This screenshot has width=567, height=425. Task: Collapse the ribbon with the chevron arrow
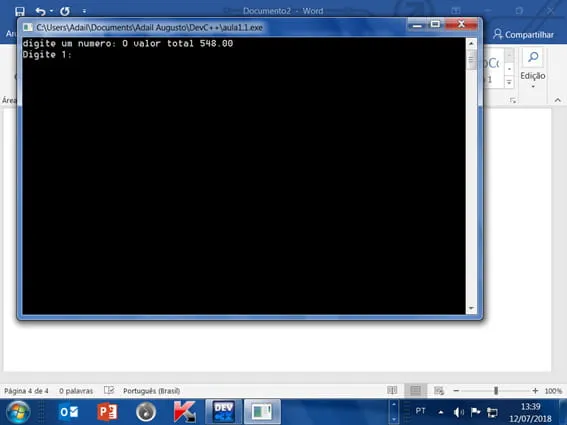[x=558, y=100]
